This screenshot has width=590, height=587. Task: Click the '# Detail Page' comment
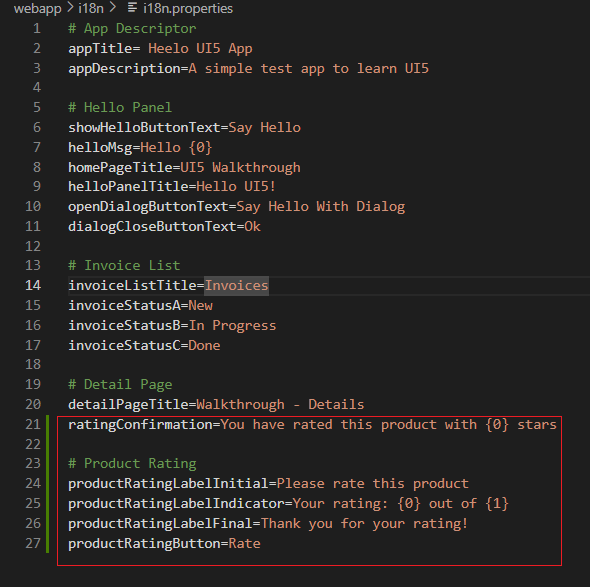click(120, 385)
